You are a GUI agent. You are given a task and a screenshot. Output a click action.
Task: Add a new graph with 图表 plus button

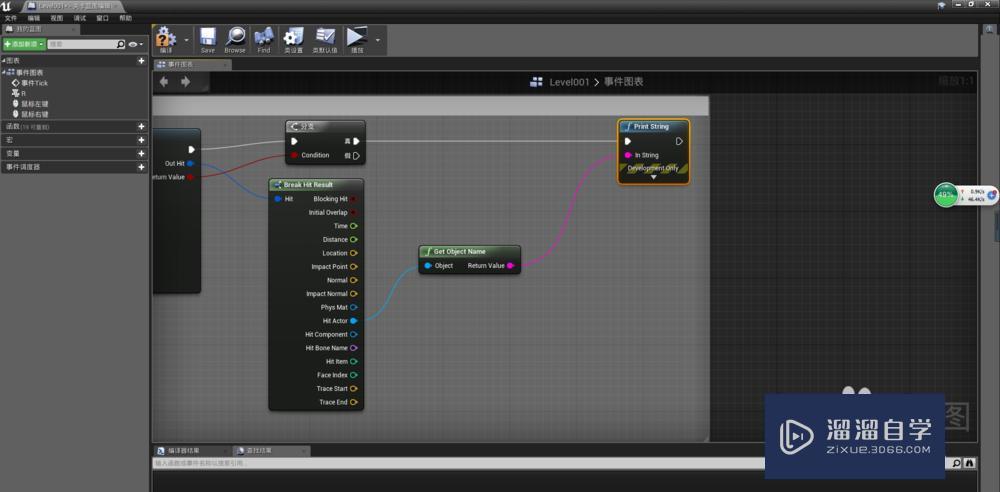coord(142,61)
